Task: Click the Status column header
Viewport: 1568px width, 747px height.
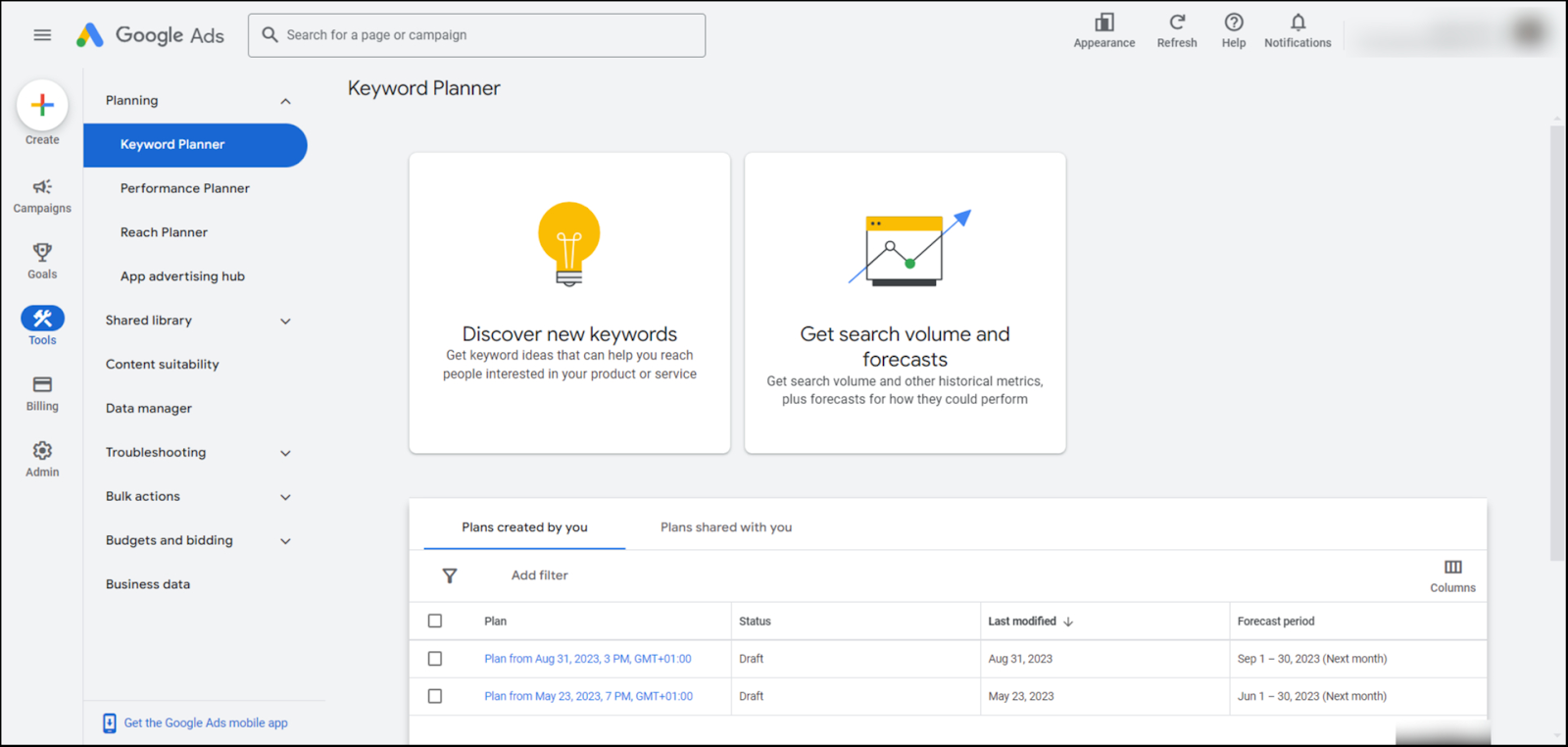Action: click(x=755, y=622)
